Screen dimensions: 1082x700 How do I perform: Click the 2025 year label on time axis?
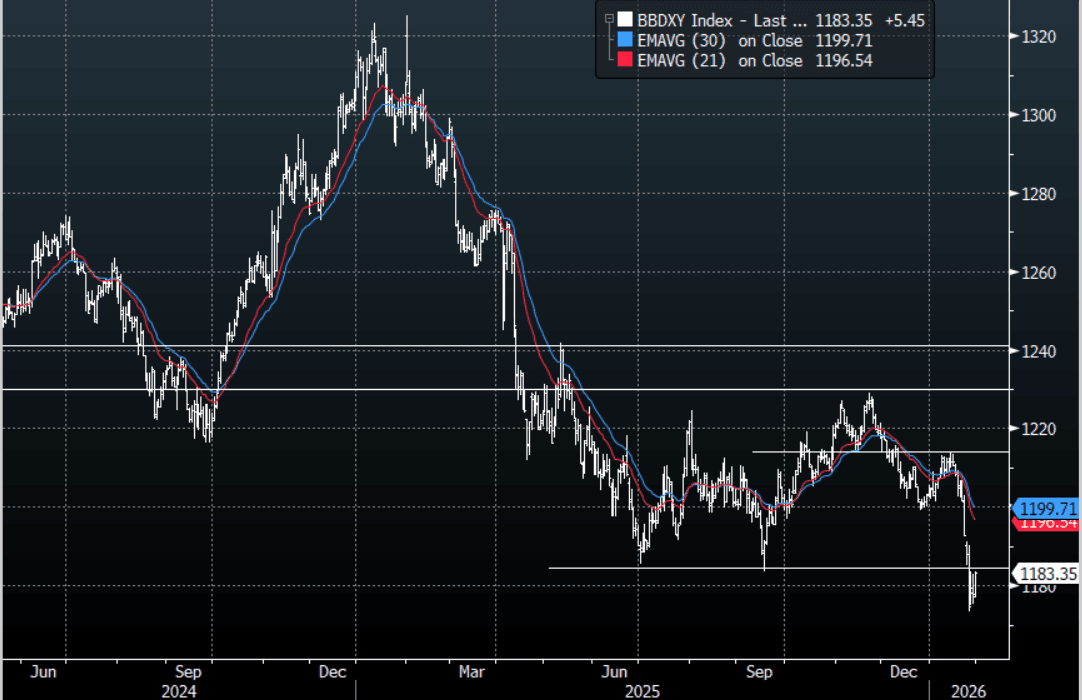(642, 691)
